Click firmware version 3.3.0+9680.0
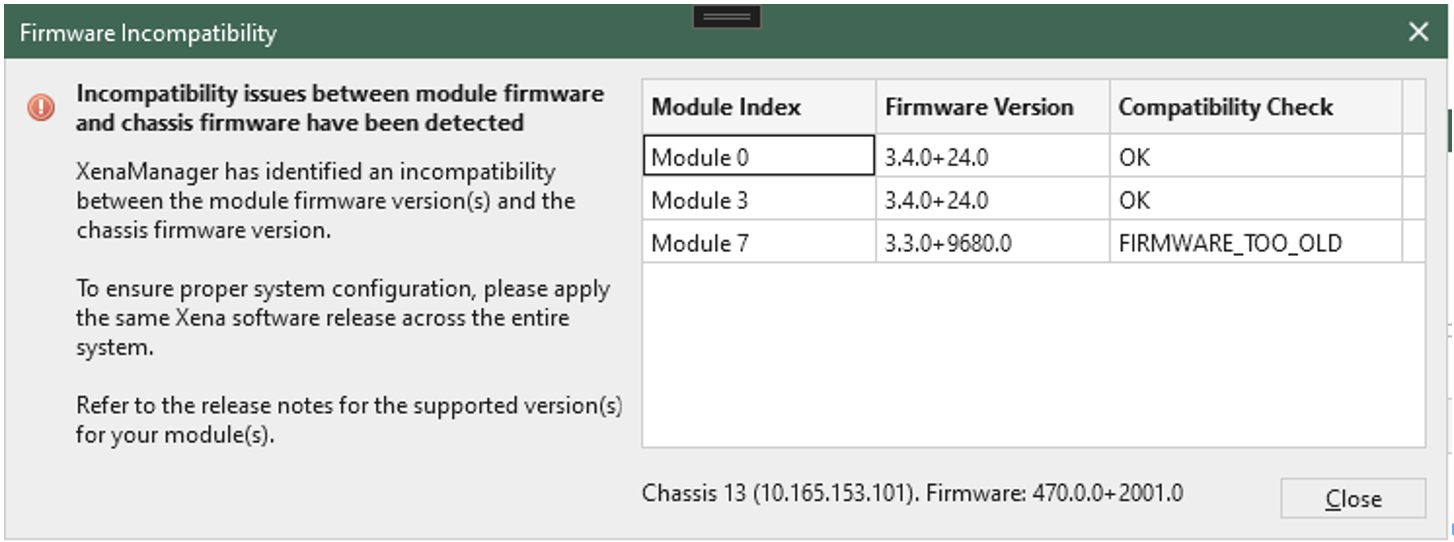 click(993, 243)
